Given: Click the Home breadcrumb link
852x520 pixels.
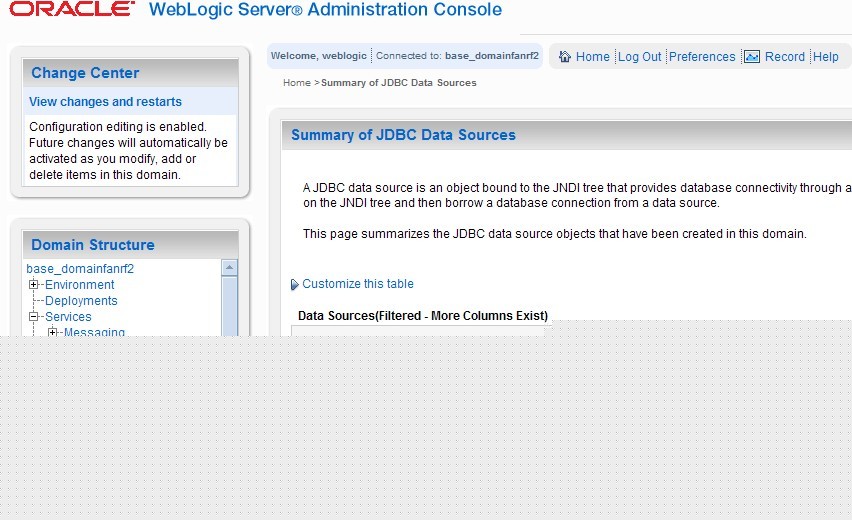Looking at the screenshot, I should 297,83.
